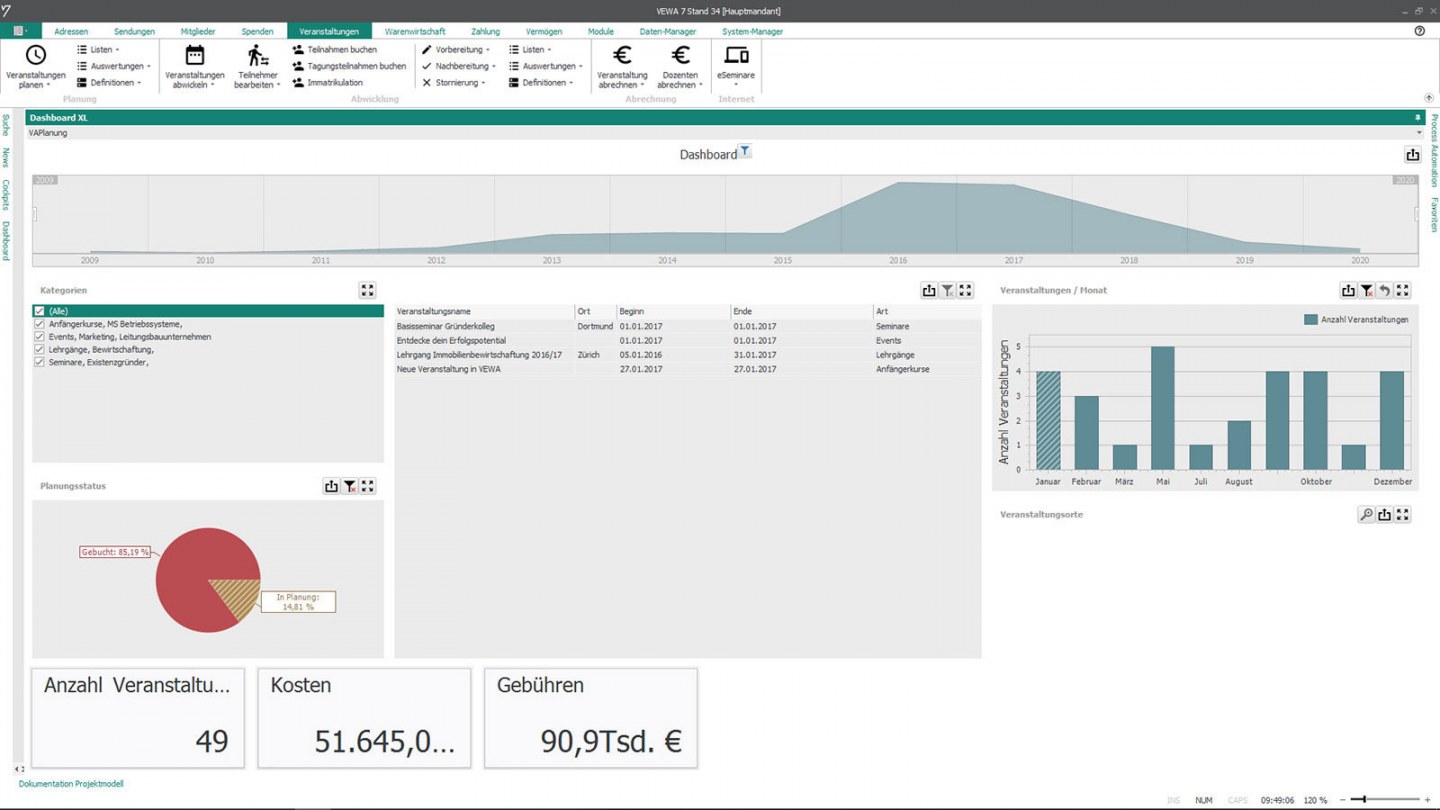Clear the filter on Veranstaltungen / Monat
The image size is (1440, 810).
tap(1366, 290)
